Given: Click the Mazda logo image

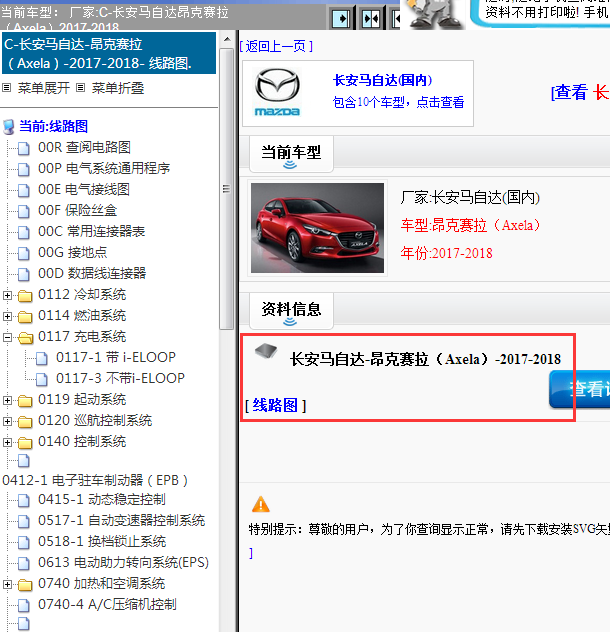Looking at the screenshot, I should pyautogui.click(x=277, y=92).
